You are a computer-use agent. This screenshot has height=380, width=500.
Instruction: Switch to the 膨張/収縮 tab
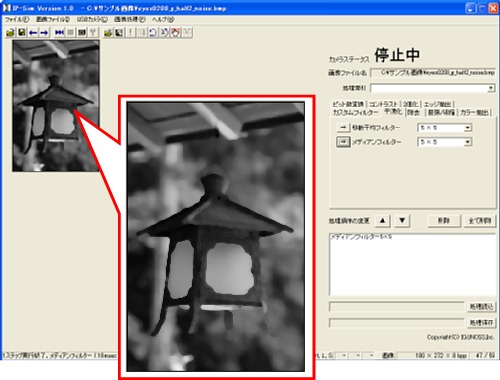[x=441, y=113]
